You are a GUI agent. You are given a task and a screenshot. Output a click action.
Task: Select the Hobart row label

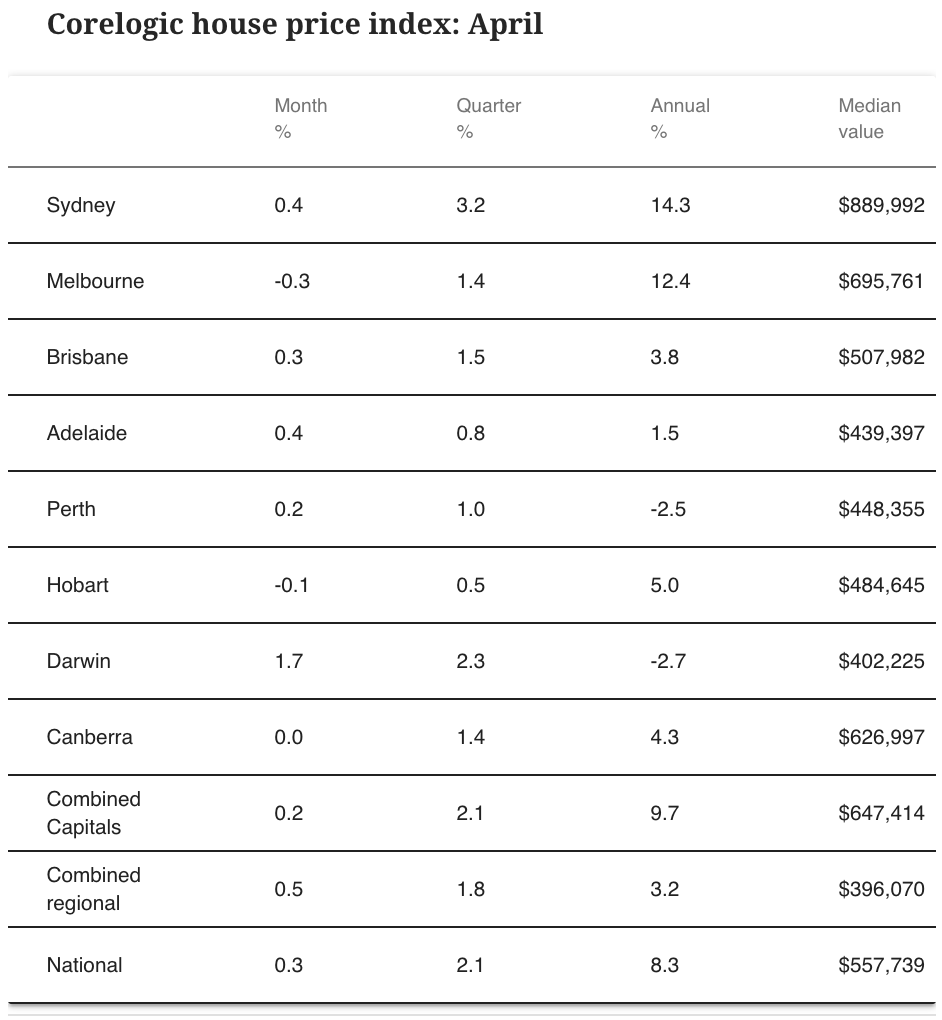[77, 585]
